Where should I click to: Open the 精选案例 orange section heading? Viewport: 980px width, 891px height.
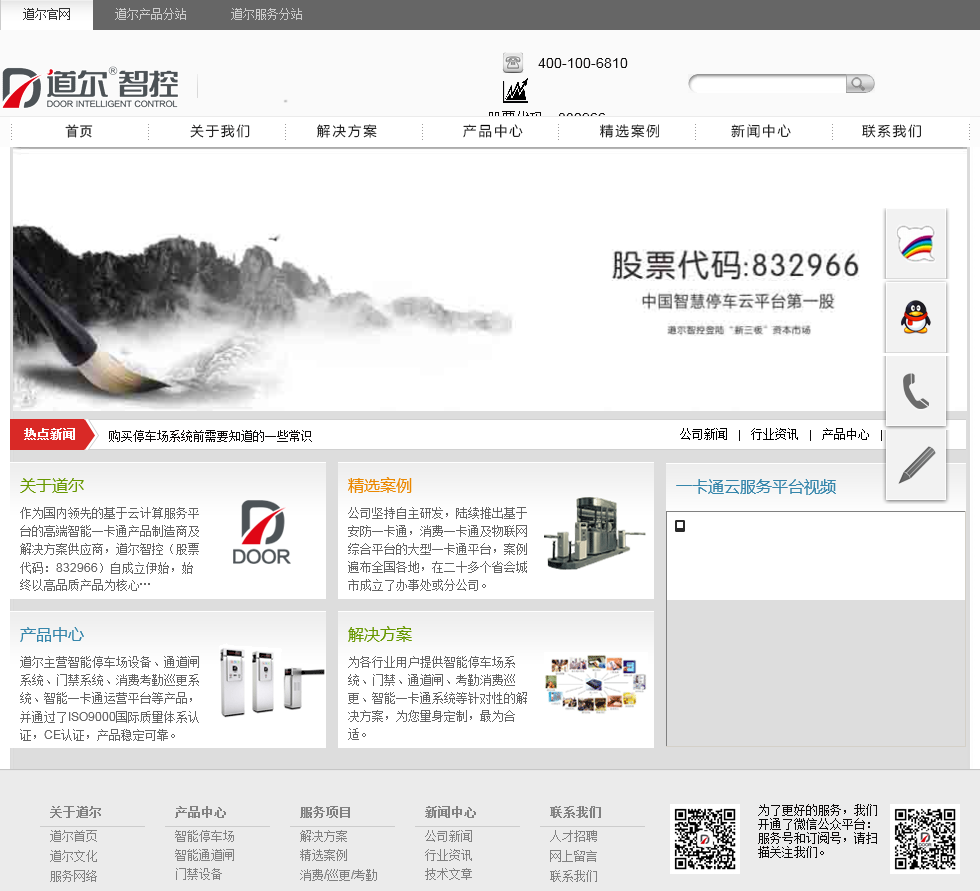pyautogui.click(x=380, y=485)
